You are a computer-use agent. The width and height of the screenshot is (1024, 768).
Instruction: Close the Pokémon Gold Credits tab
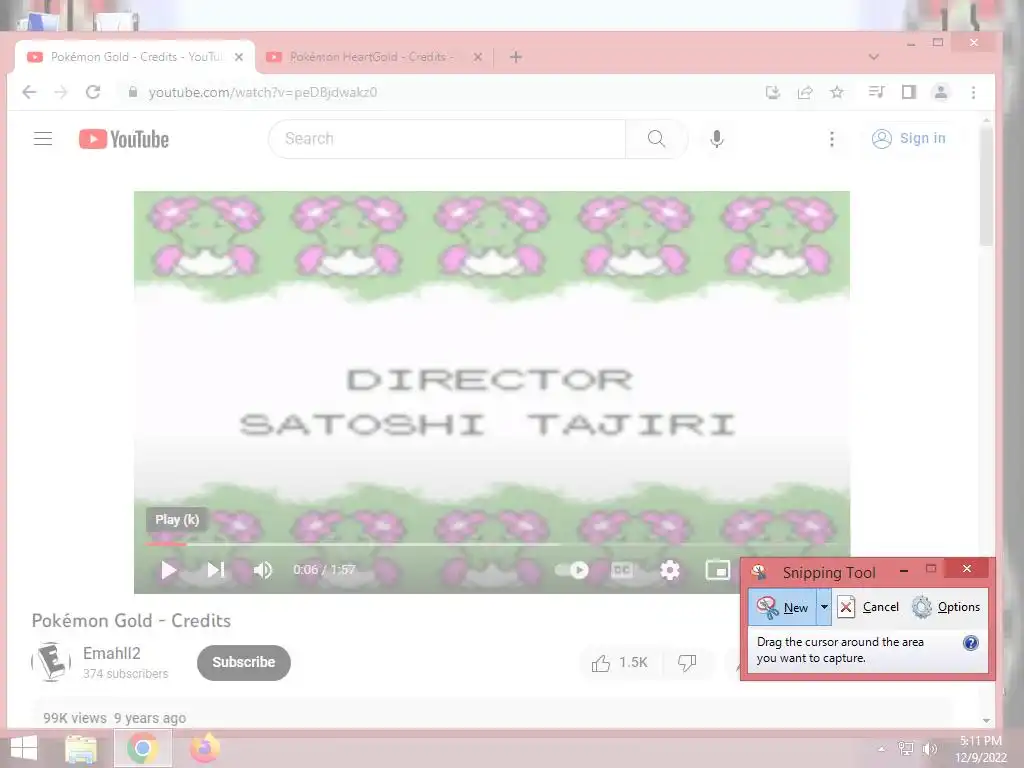[239, 57]
